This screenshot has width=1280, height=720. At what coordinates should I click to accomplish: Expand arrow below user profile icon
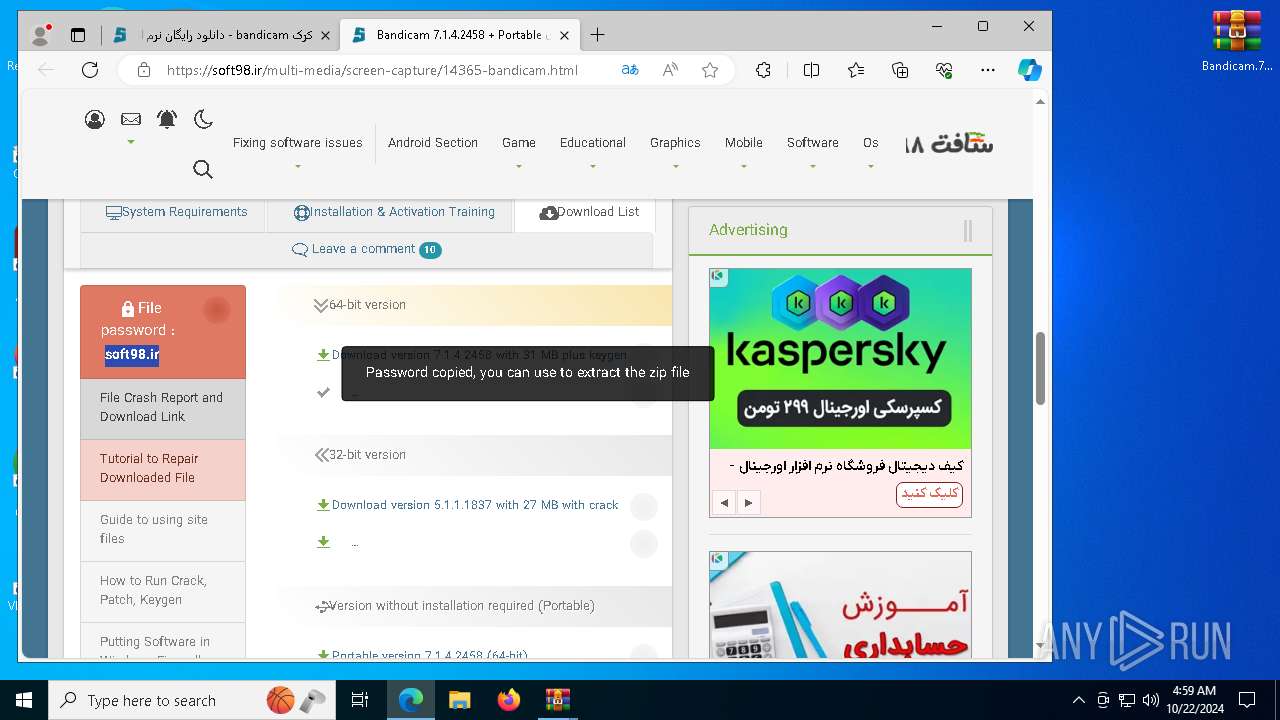pyautogui.click(x=131, y=142)
